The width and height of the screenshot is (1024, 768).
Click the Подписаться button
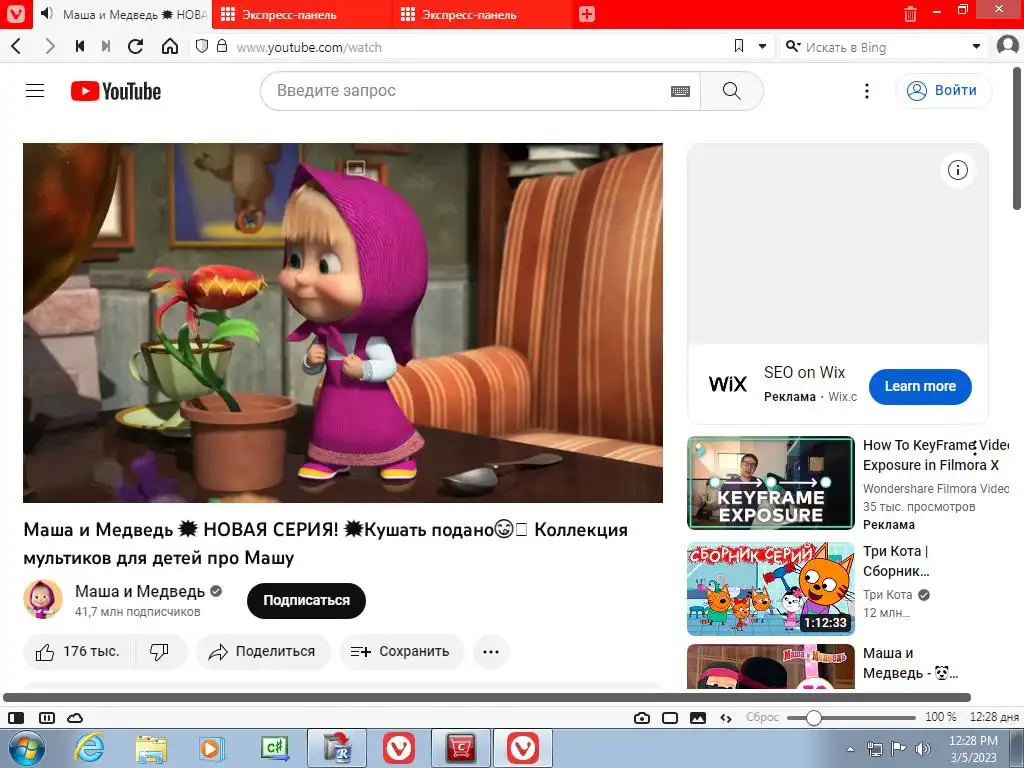point(306,600)
